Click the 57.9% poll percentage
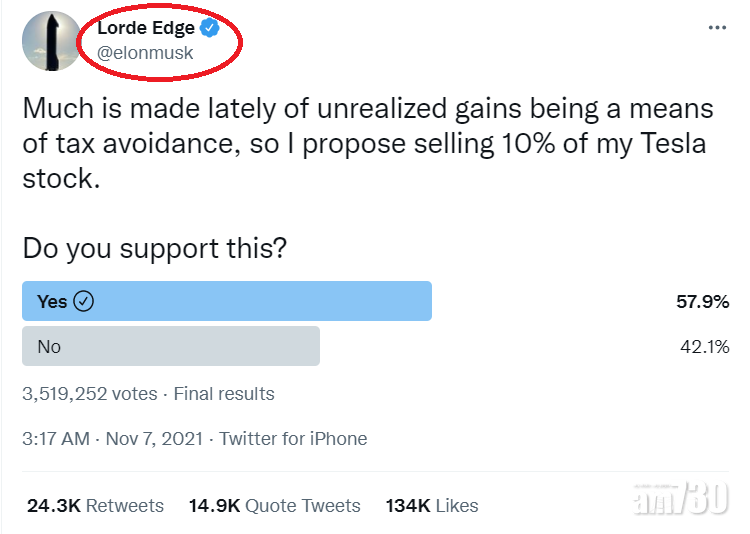750x534 pixels. pos(702,301)
